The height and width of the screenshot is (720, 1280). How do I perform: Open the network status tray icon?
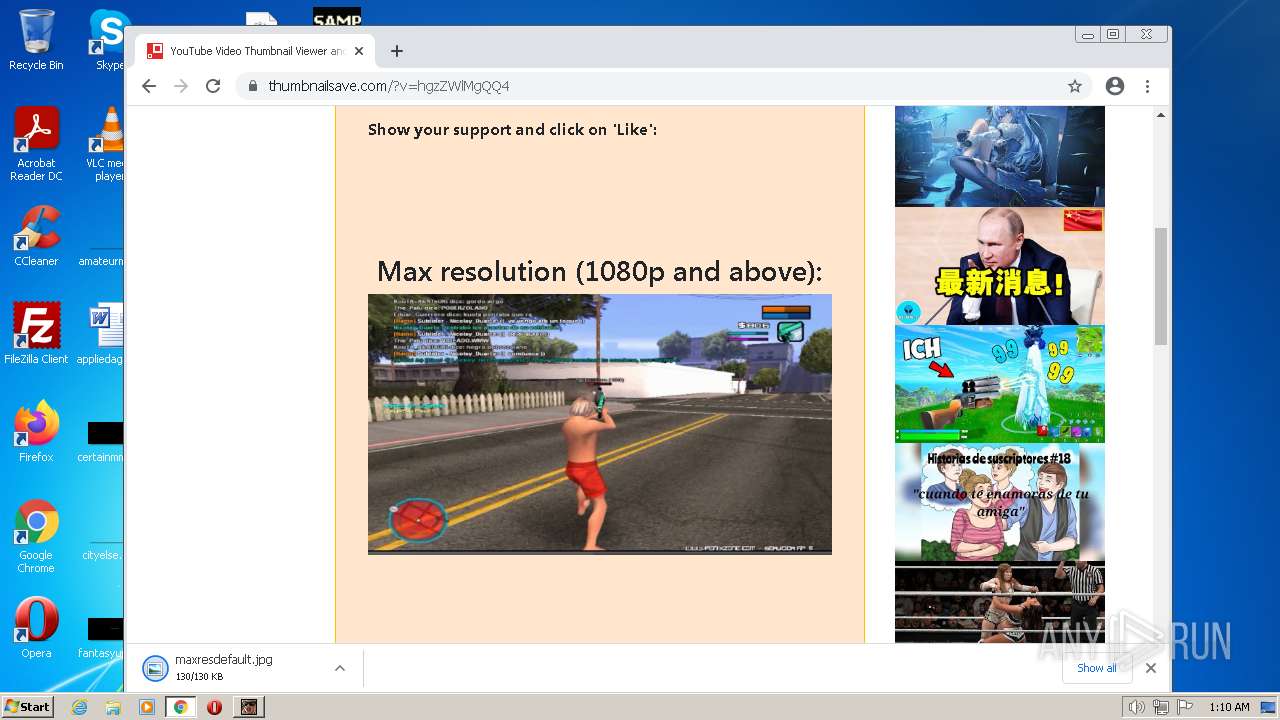pyautogui.click(x=1161, y=707)
